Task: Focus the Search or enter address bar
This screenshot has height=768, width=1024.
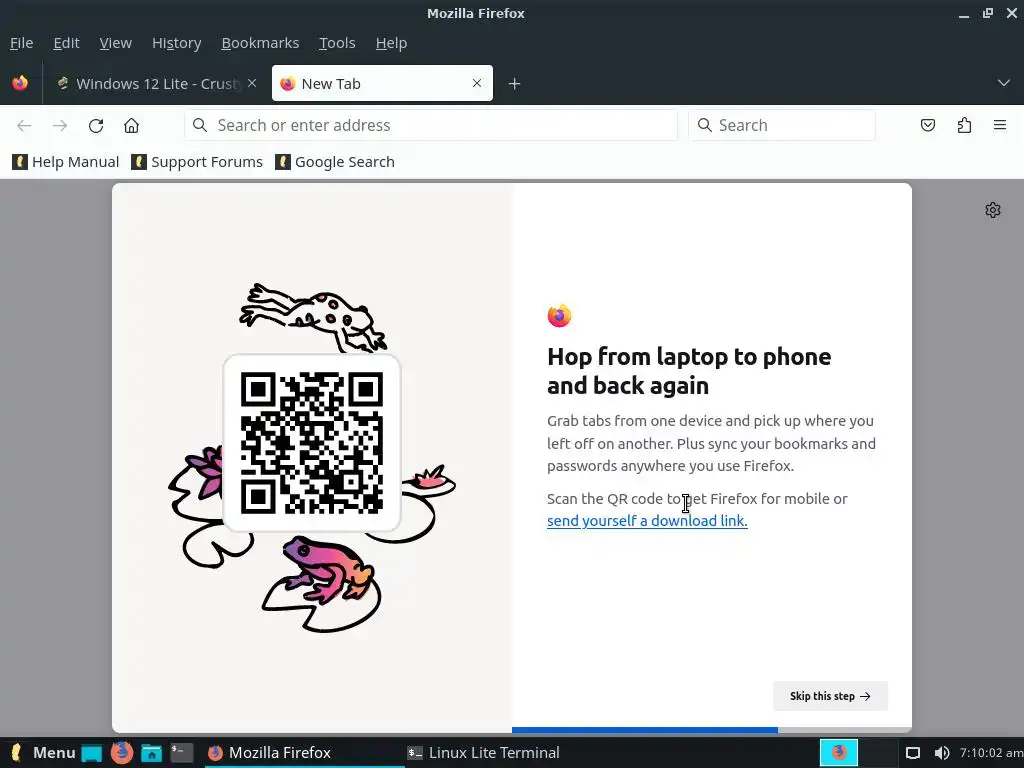Action: click(431, 125)
